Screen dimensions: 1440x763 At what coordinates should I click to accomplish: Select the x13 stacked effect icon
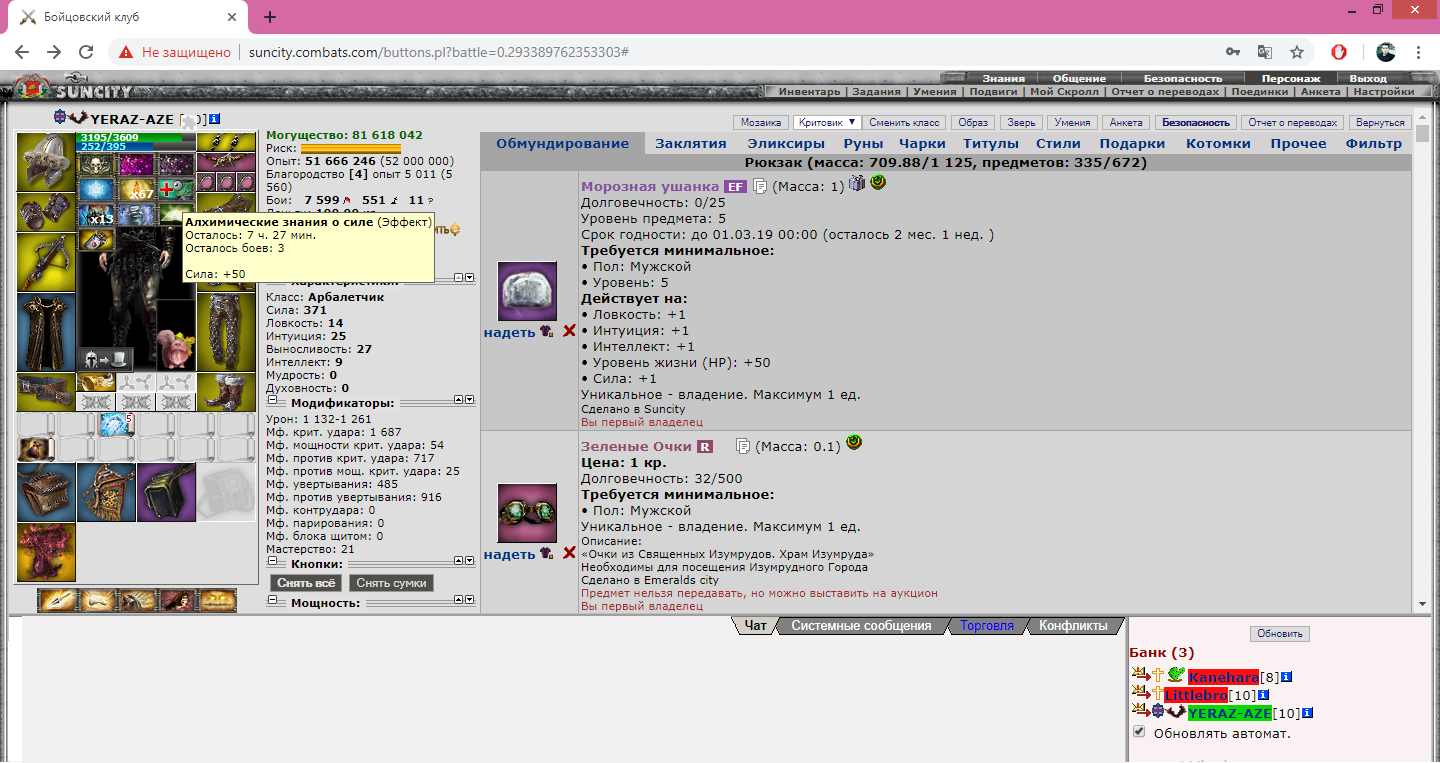tap(97, 215)
